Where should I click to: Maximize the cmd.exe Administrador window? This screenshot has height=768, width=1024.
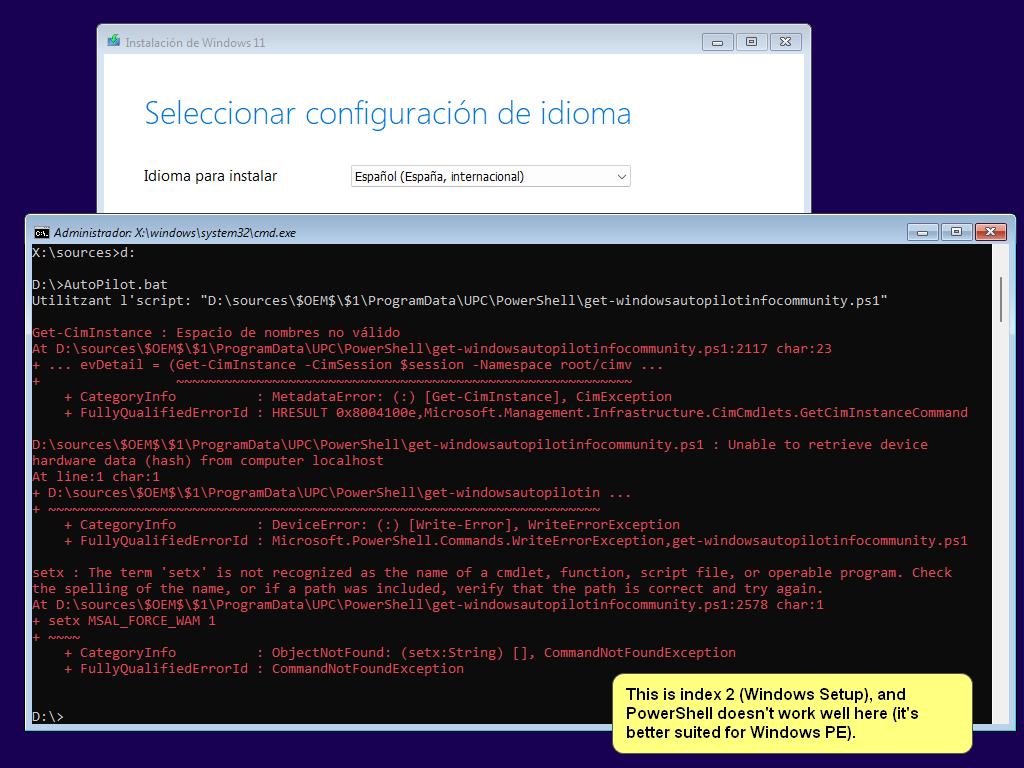[x=957, y=232]
